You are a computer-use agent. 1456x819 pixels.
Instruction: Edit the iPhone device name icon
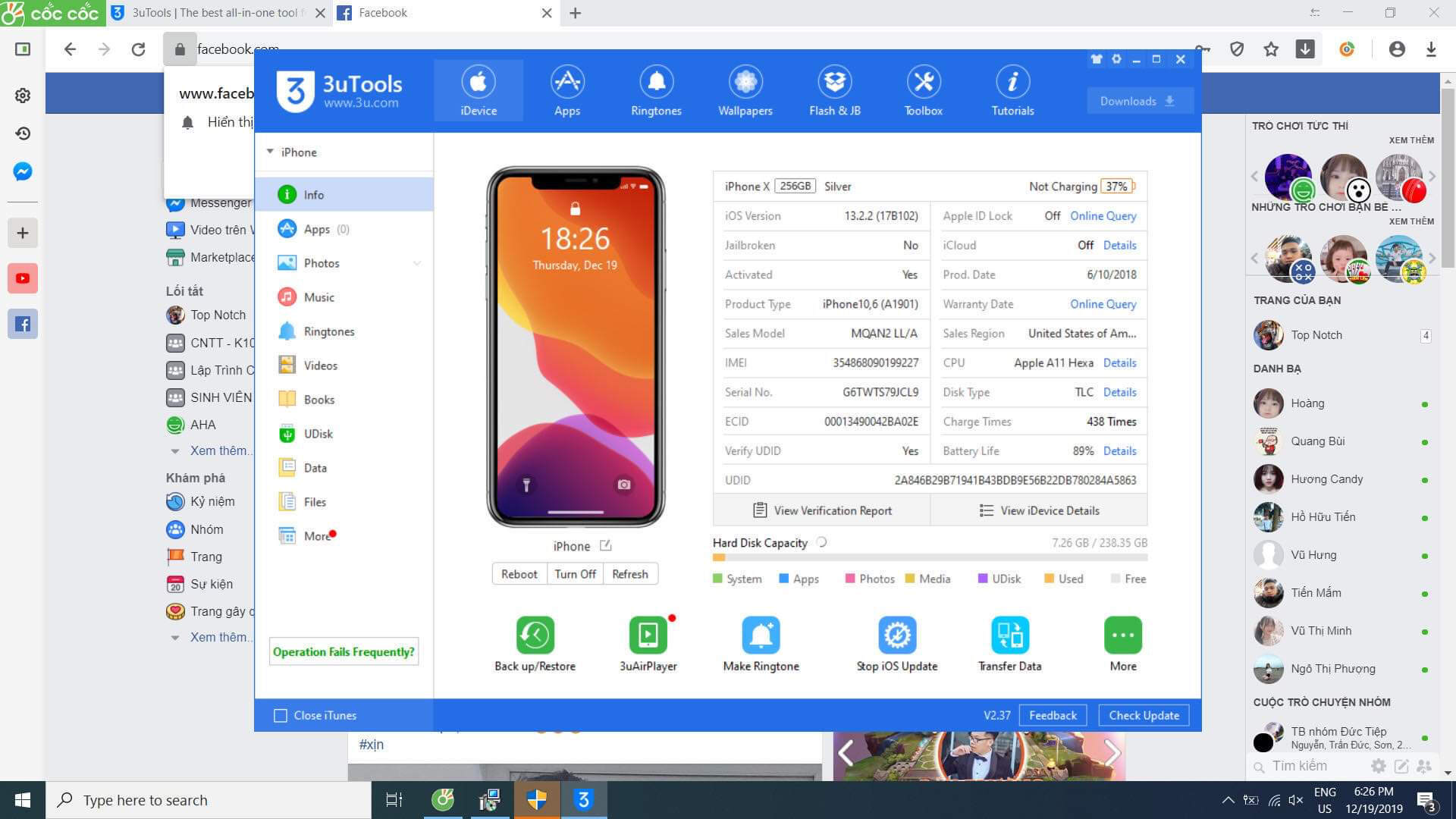(x=605, y=545)
